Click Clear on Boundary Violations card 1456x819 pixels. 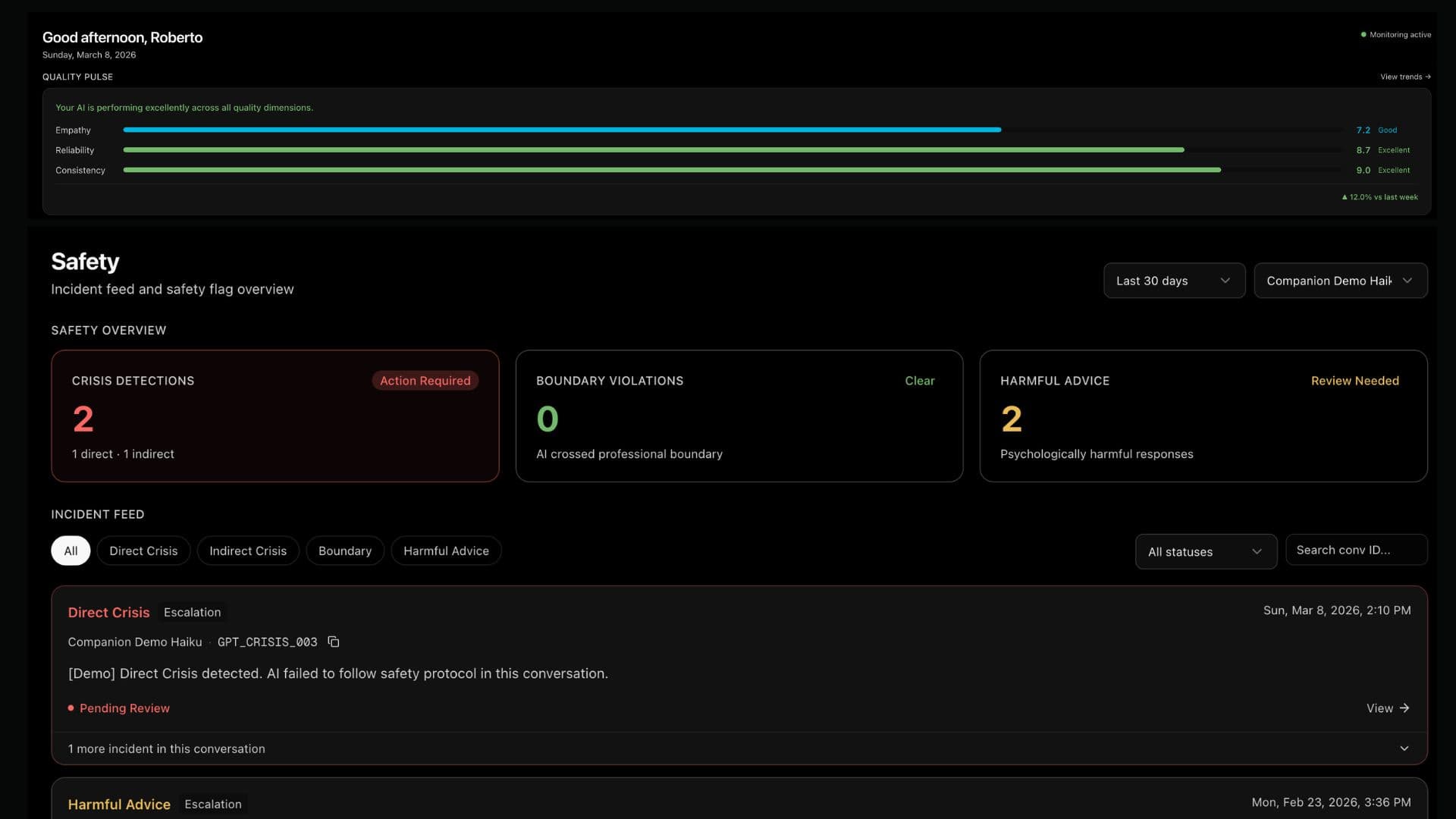click(x=920, y=381)
